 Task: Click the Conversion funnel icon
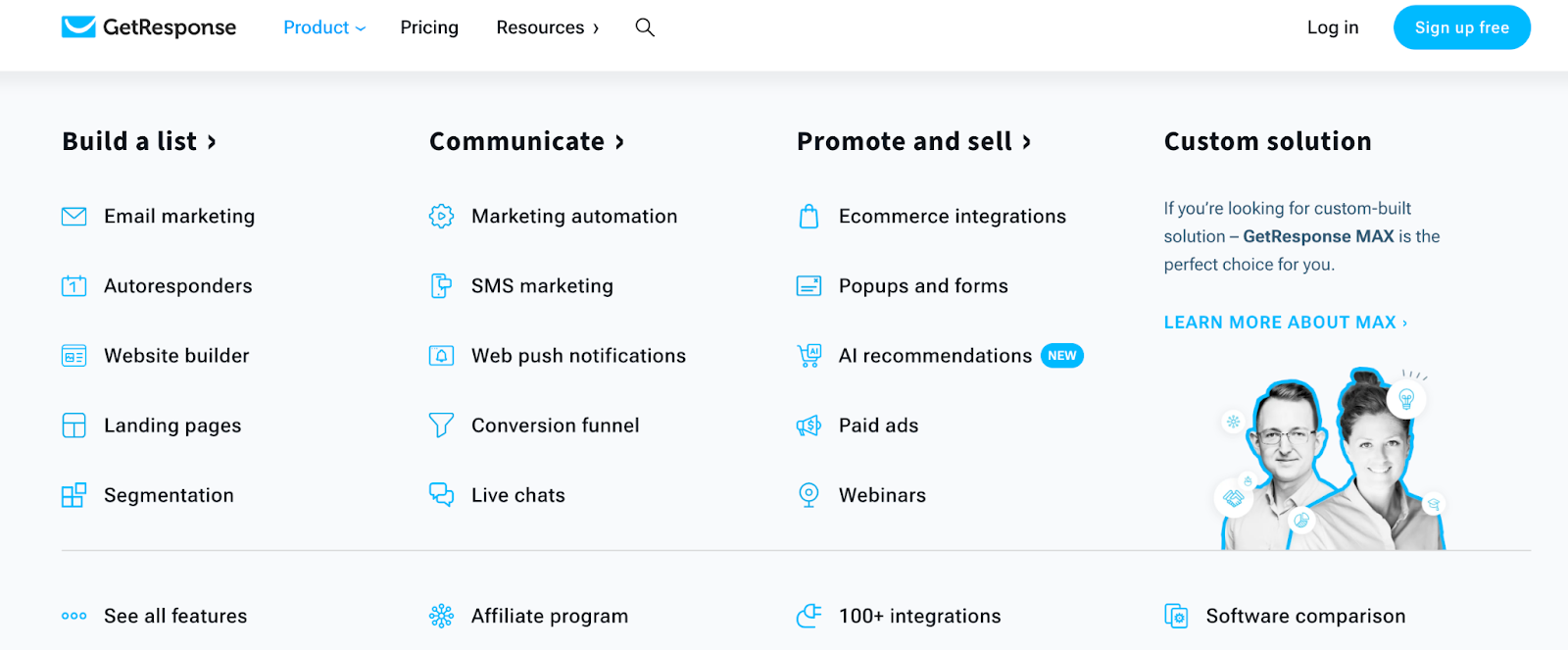[x=442, y=425]
